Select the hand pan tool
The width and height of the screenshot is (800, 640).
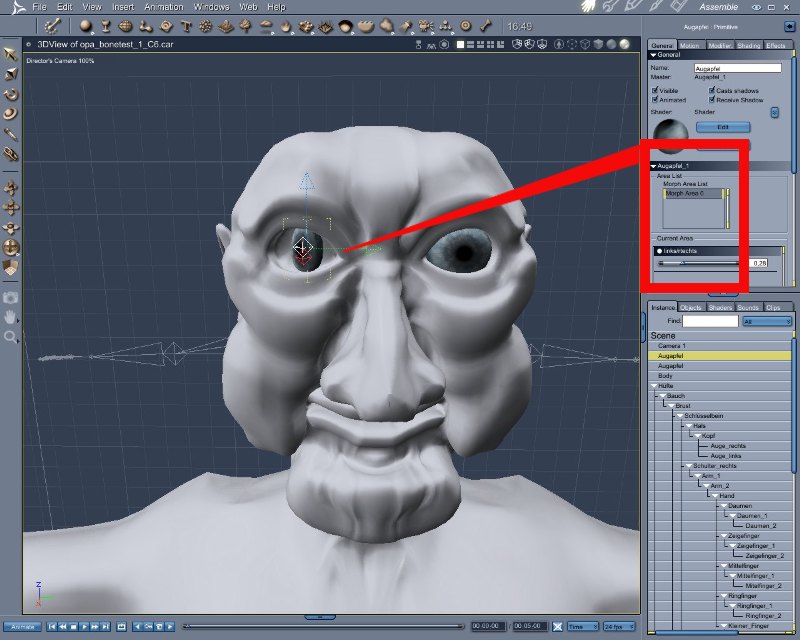click(10, 317)
